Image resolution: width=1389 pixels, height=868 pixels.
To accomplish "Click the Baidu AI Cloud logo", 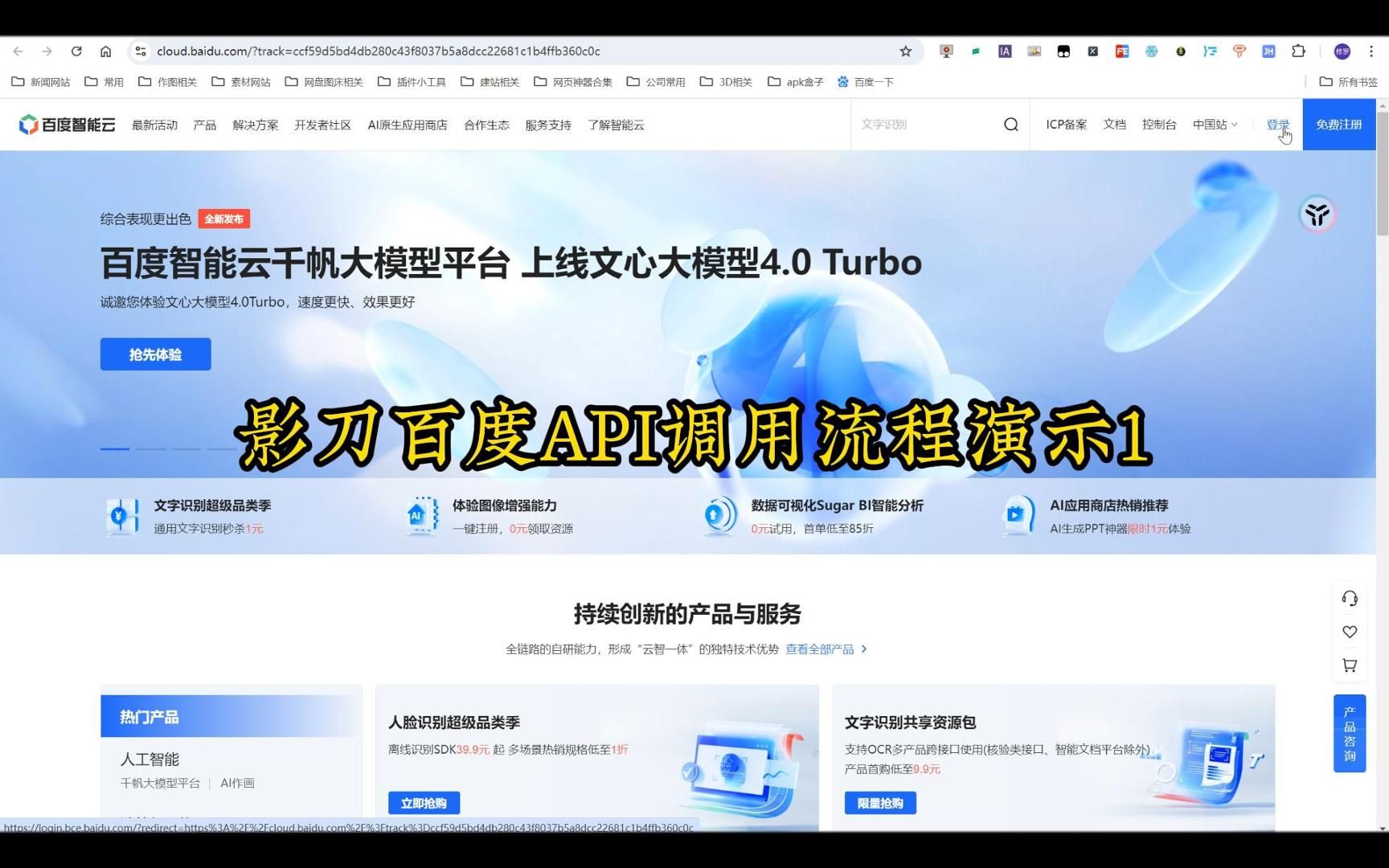I will 68,125.
